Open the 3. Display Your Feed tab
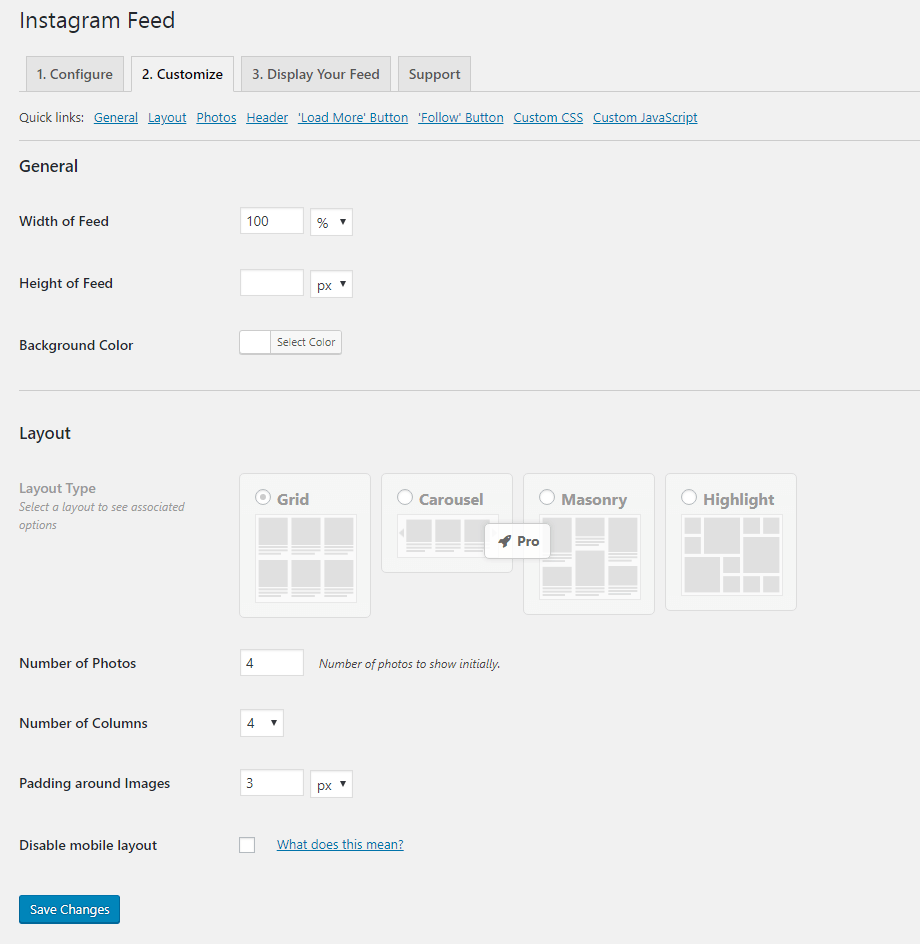Viewport: 920px width, 944px height. [315, 74]
